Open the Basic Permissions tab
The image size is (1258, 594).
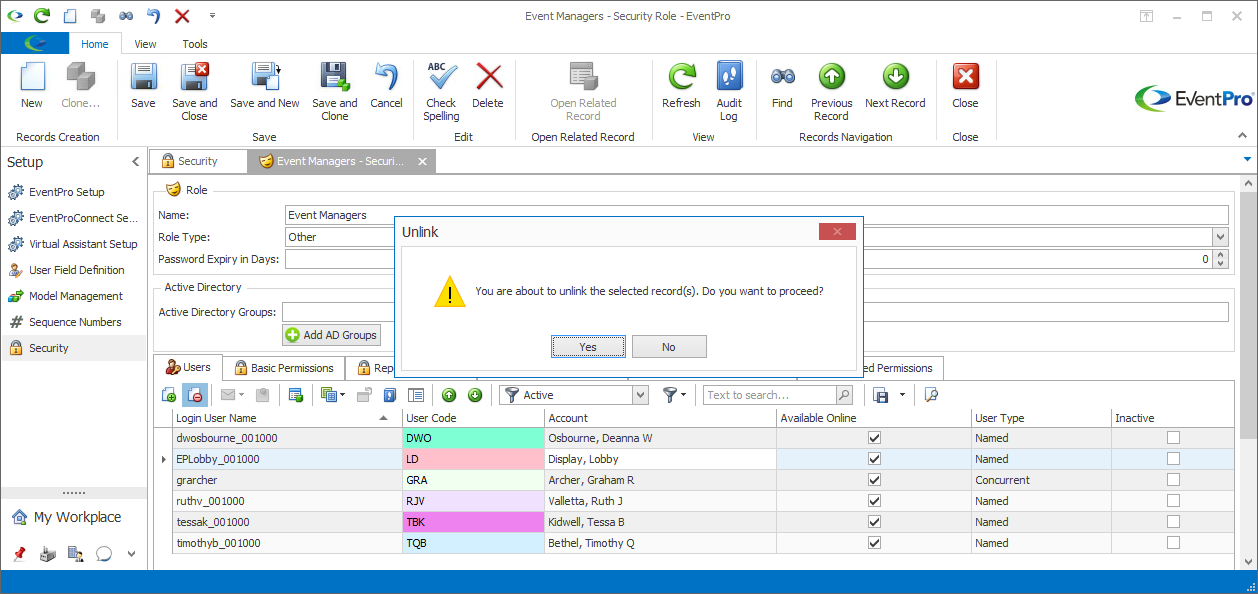(283, 368)
